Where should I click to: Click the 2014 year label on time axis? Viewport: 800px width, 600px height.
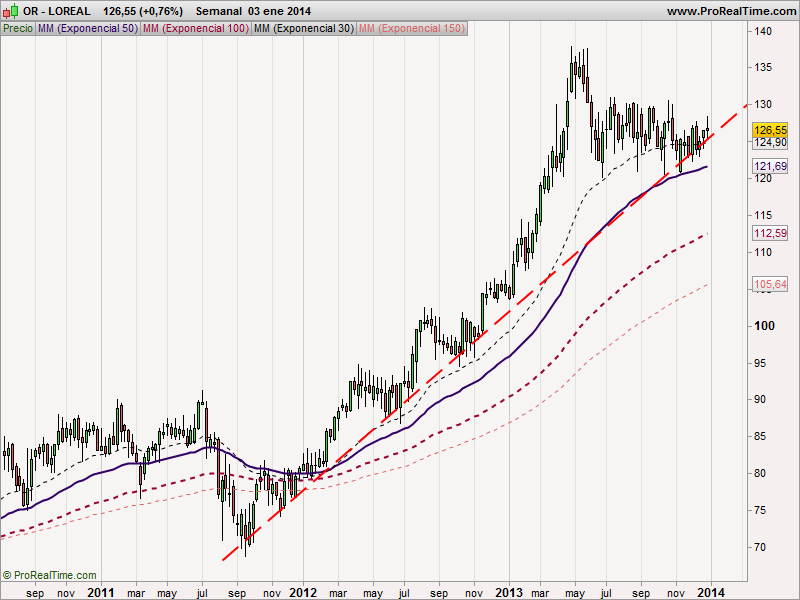point(711,592)
